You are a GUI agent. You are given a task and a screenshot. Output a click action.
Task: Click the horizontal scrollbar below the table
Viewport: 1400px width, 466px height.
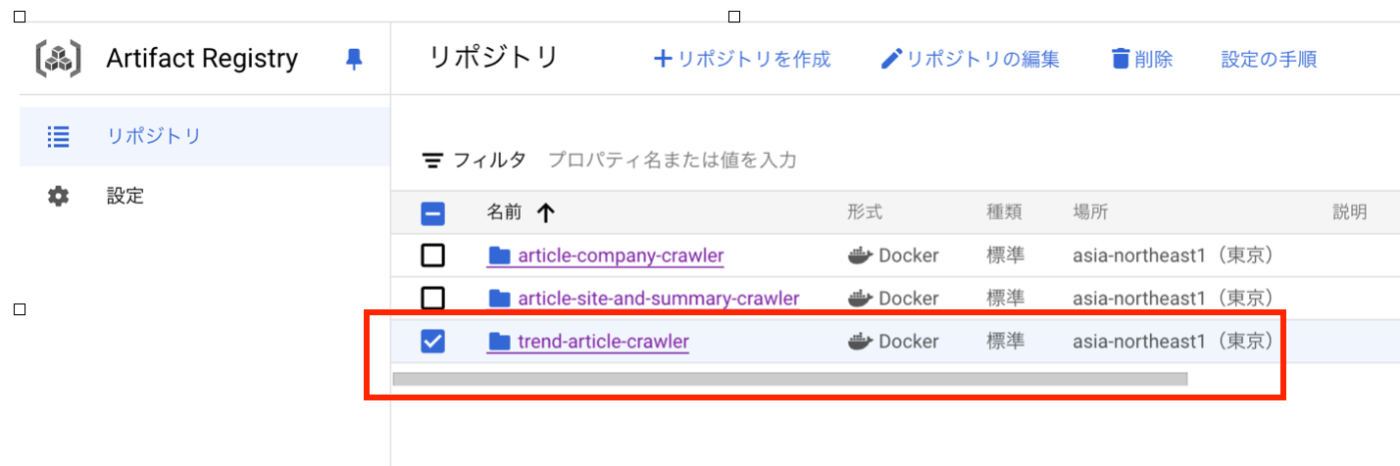[x=790, y=379]
